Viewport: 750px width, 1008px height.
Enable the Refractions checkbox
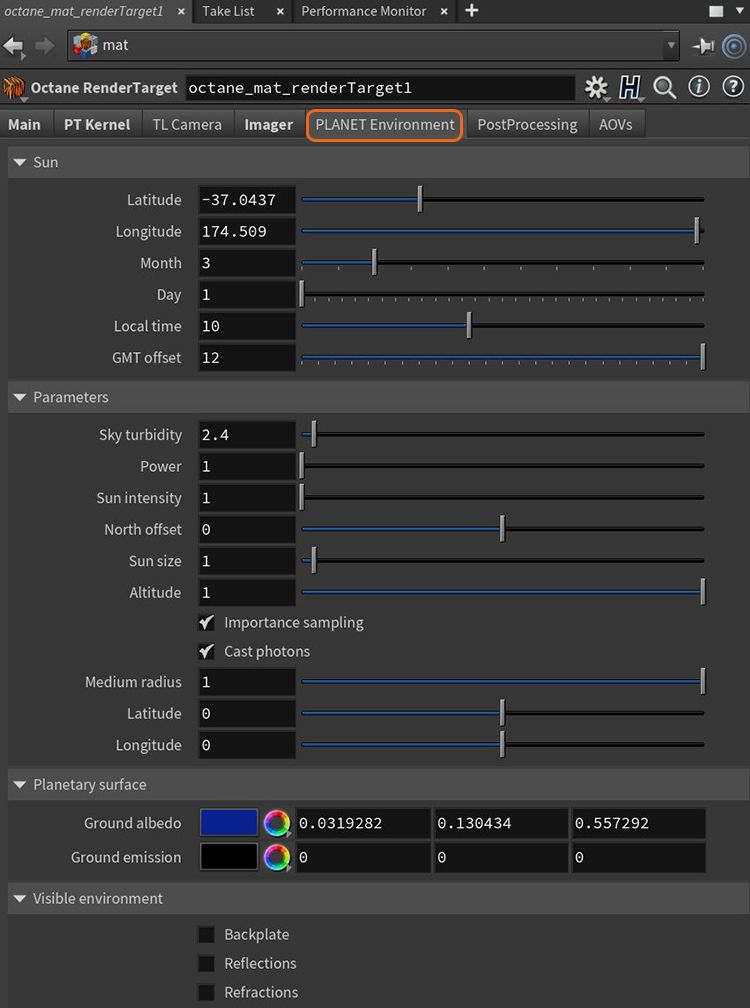tap(206, 993)
